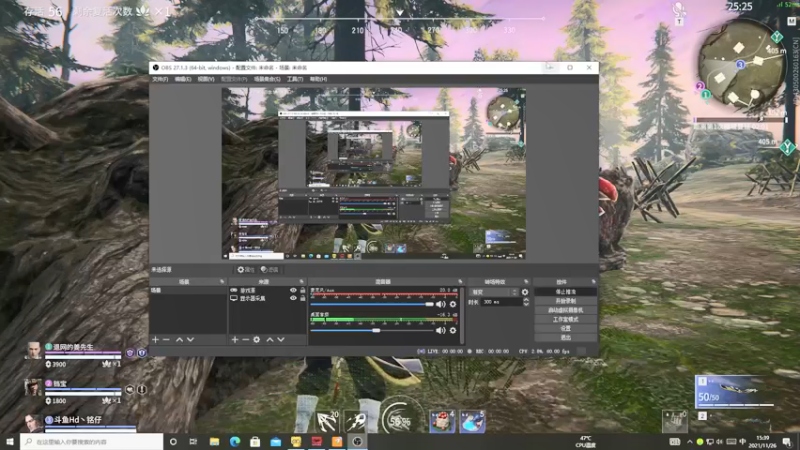
Task: Select the game capture source row
Action: click(x=267, y=290)
